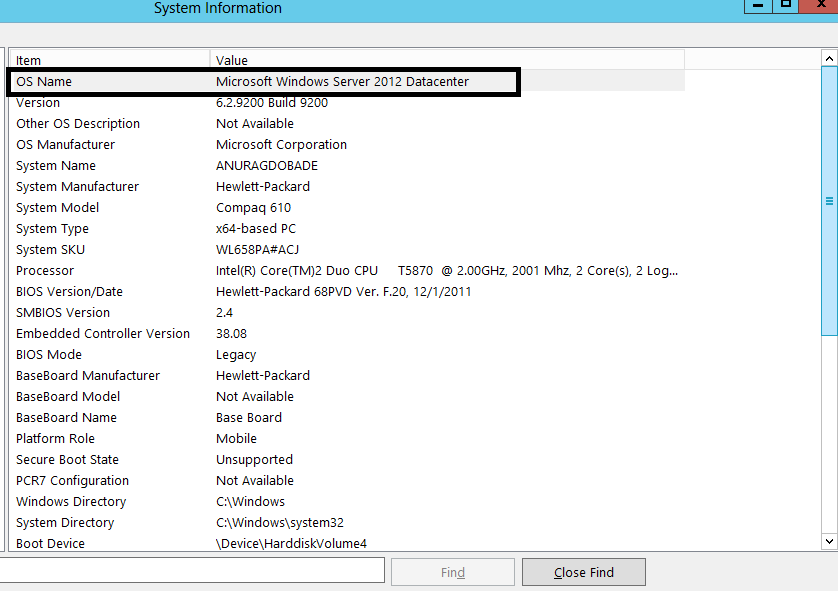Select the Other OS Description row
Image resolution: width=838 pixels, height=591 pixels.
(x=347, y=123)
